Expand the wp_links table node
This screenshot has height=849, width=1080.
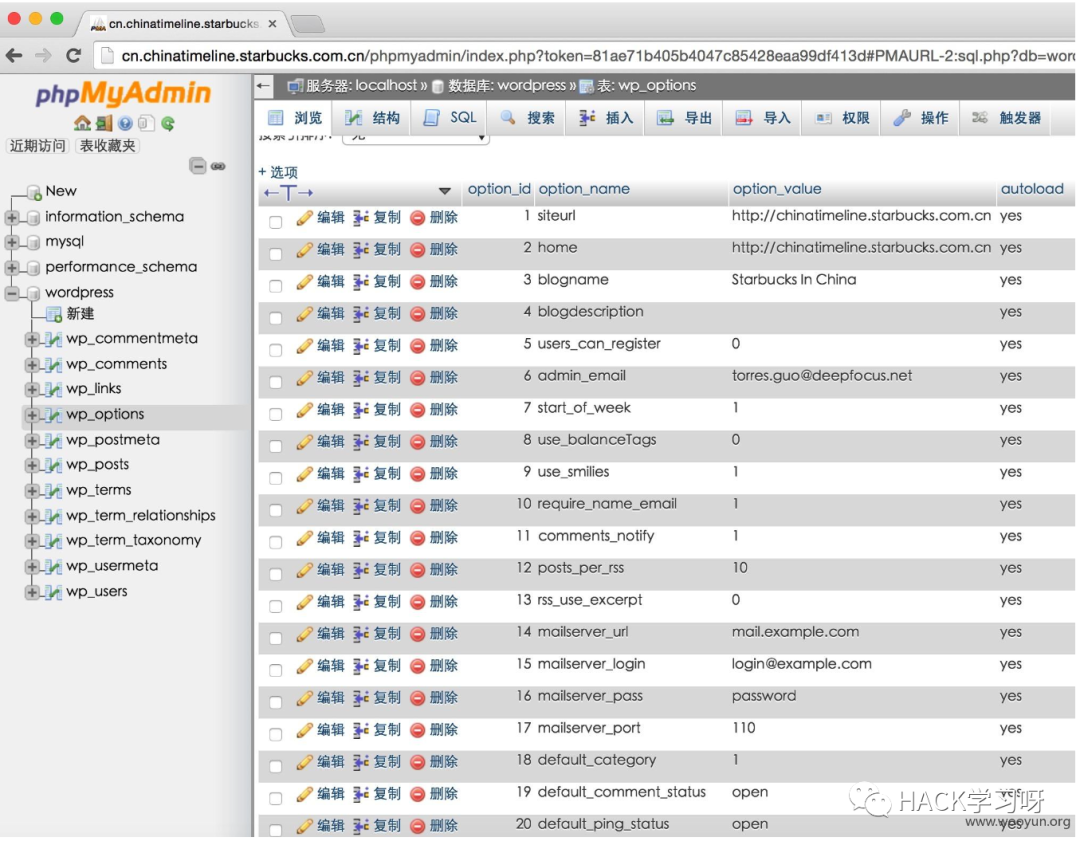[32, 389]
